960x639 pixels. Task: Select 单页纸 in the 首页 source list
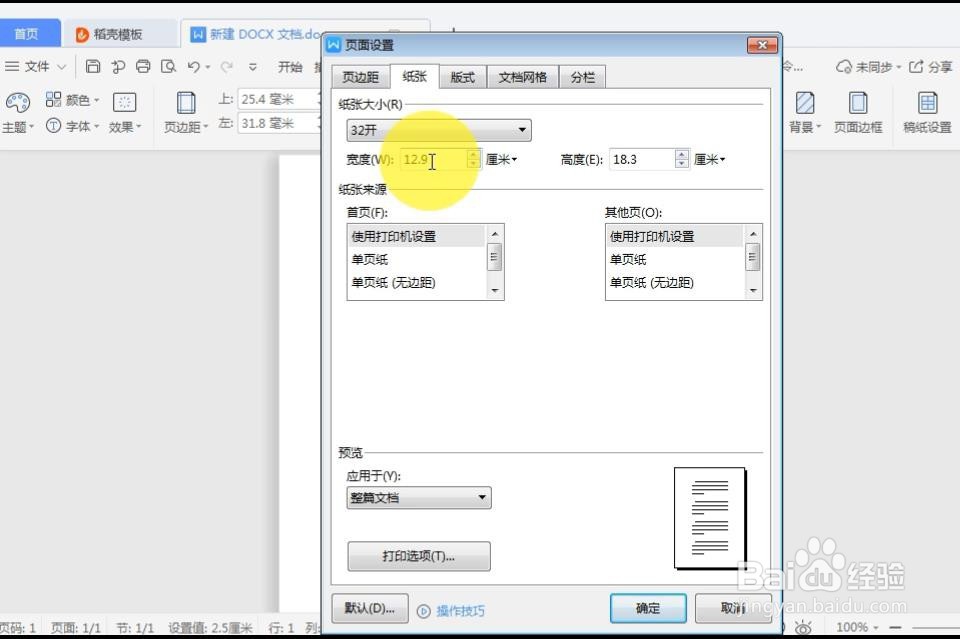(370, 258)
